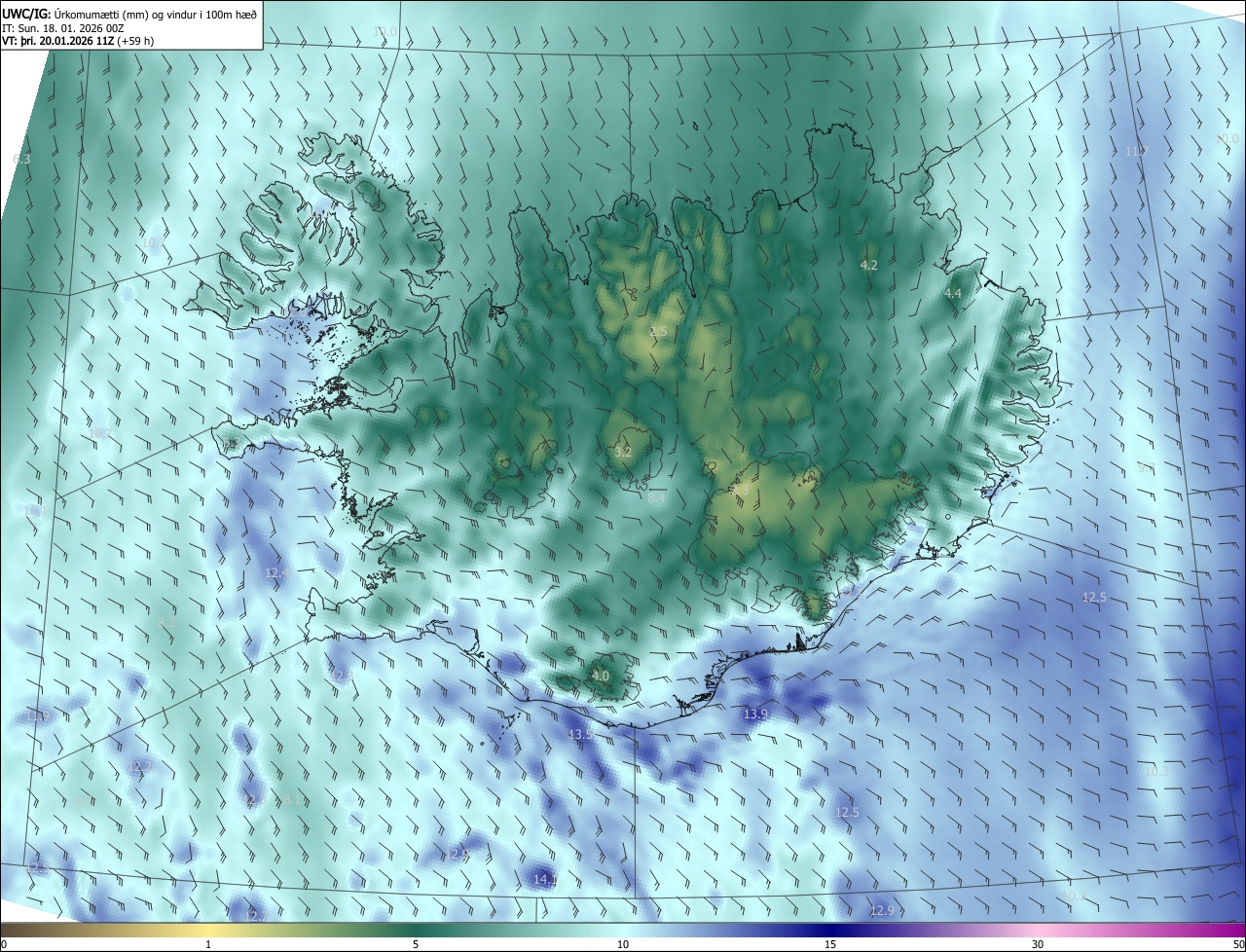Click the 4.4 value label on the map

click(953, 293)
